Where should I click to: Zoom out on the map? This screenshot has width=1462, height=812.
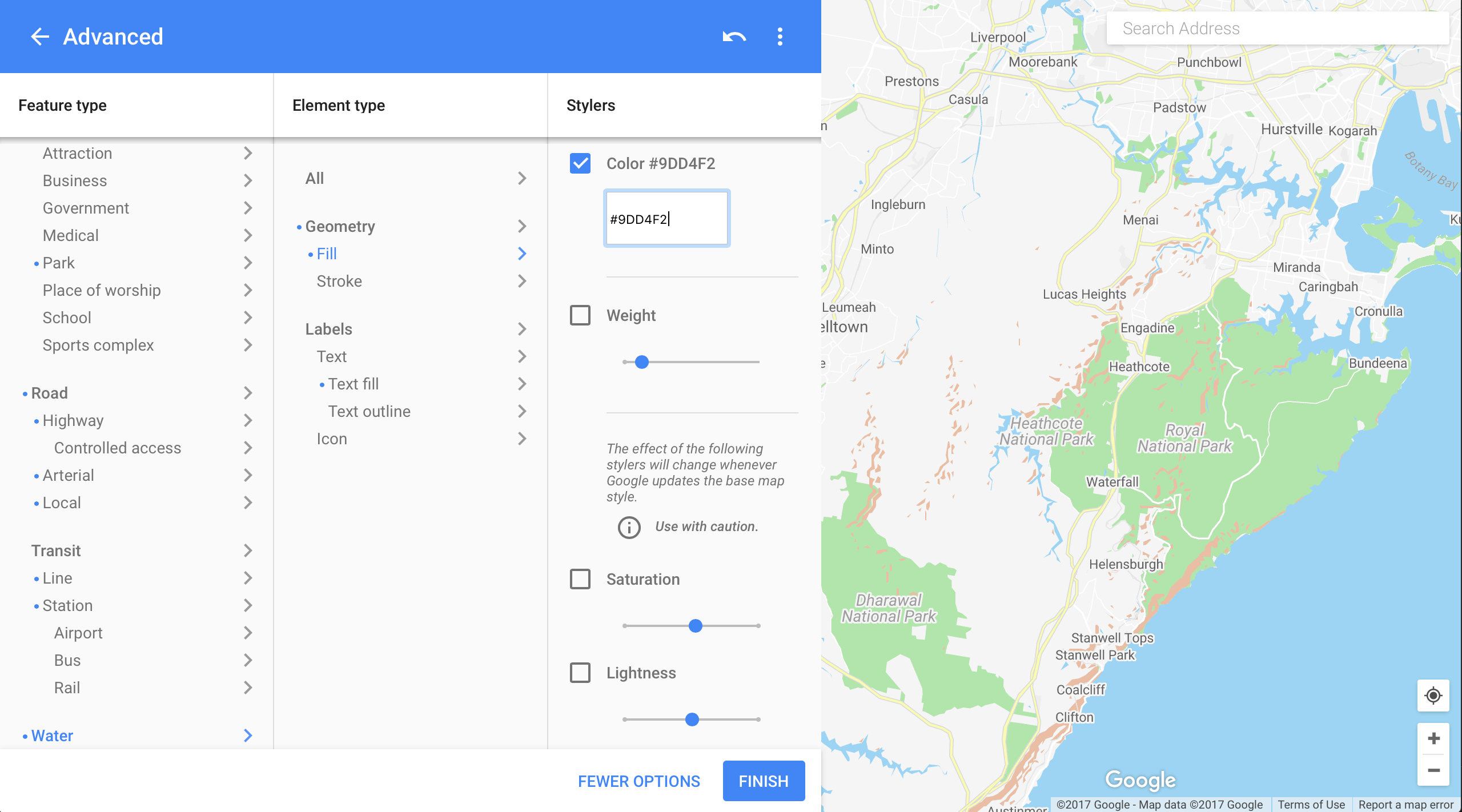click(1433, 770)
